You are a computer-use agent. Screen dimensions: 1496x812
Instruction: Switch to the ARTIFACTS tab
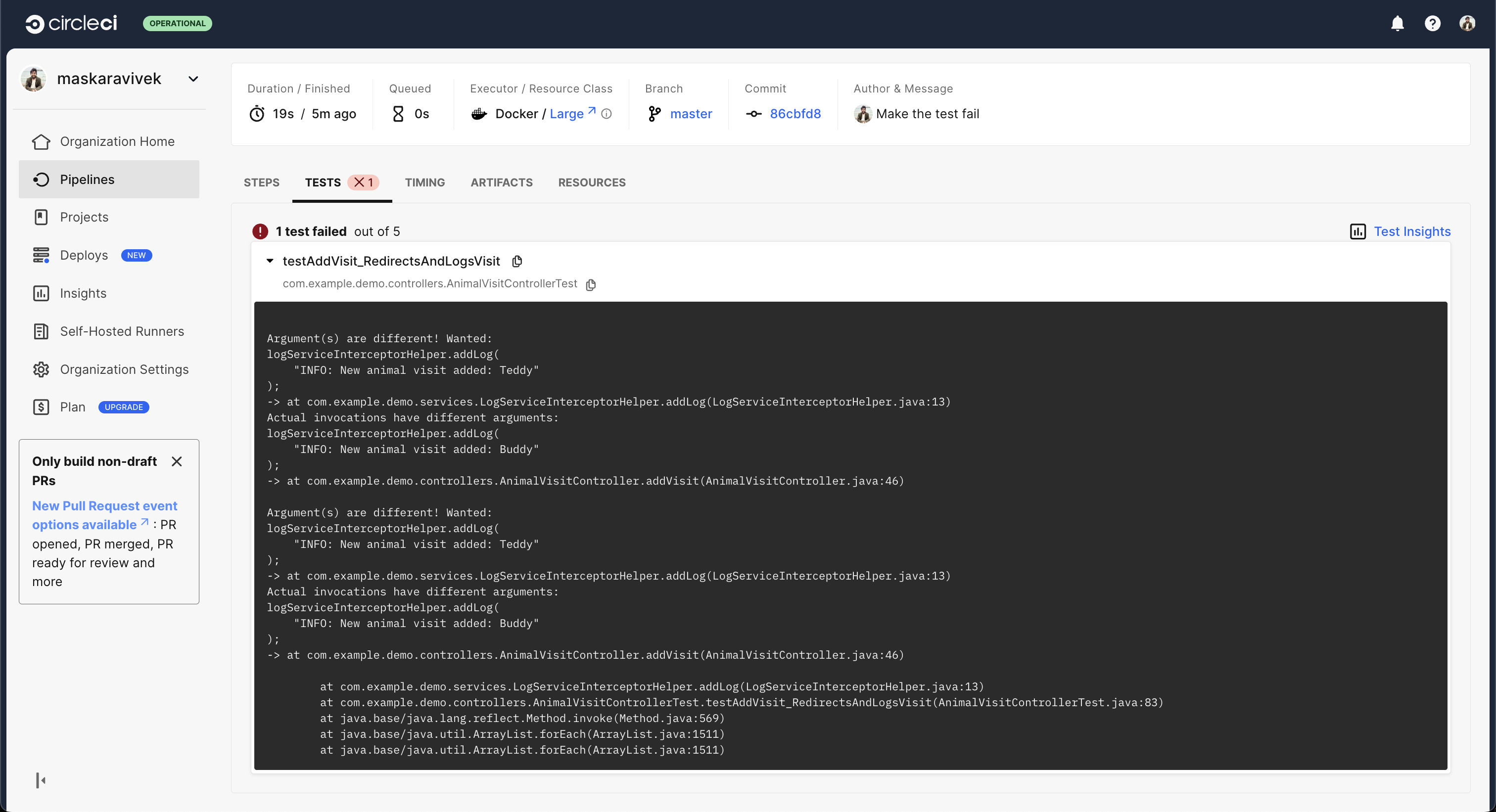coord(501,182)
